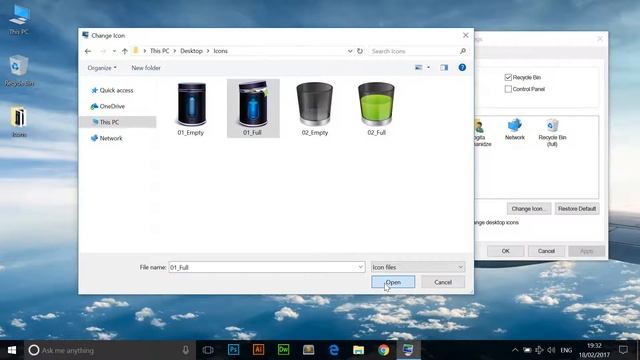Image resolution: width=640 pixels, height=360 pixels.
Task: Close the Change Icon dialog
Action: pyautogui.click(x=465, y=36)
